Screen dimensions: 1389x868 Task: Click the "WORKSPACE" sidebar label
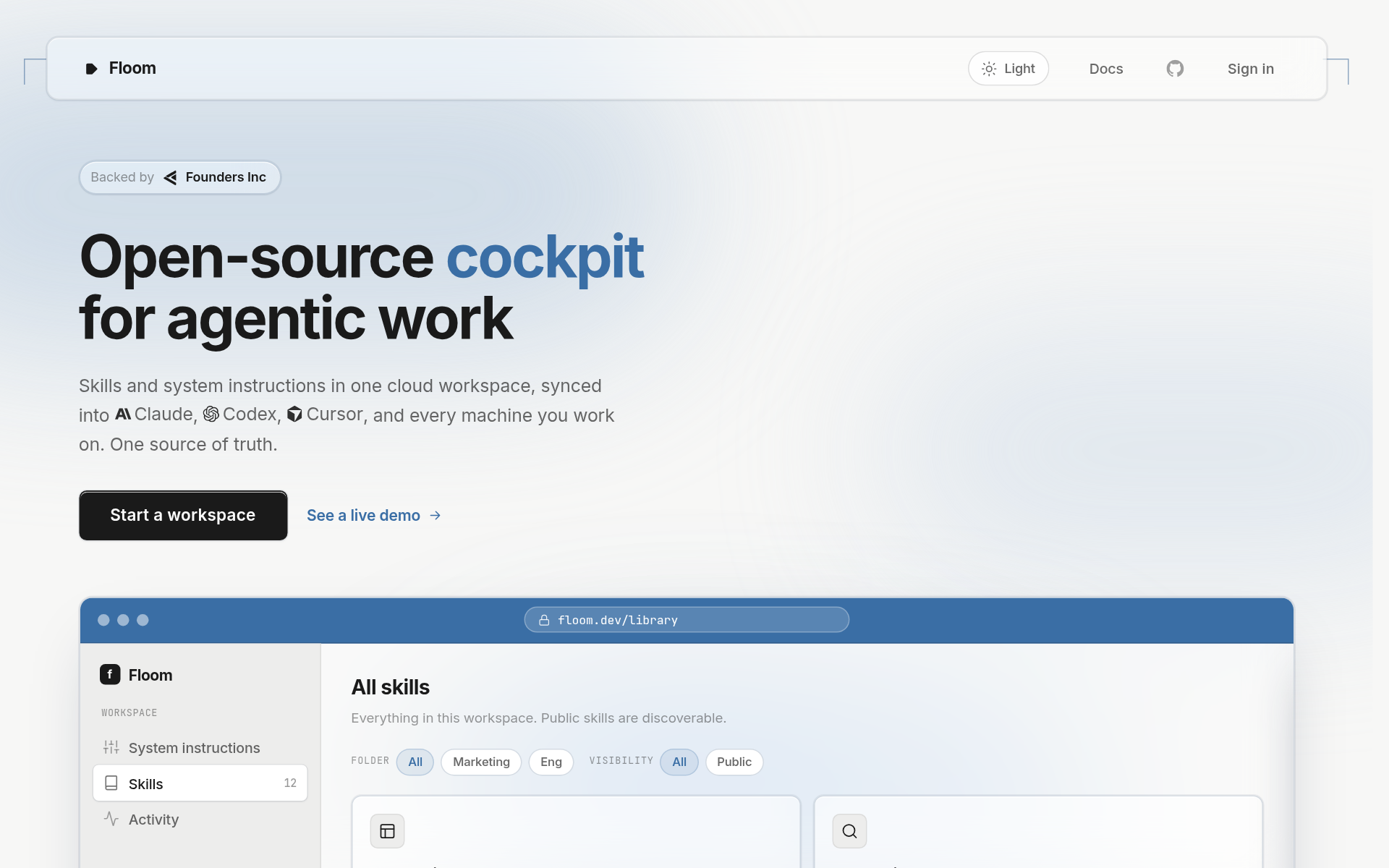[x=129, y=712]
